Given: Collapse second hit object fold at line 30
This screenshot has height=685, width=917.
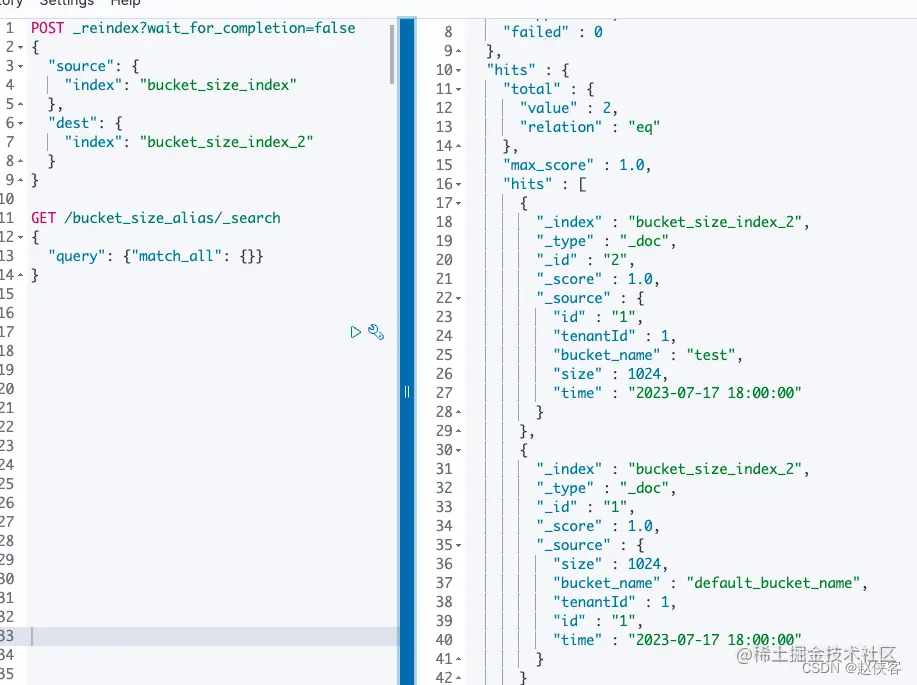Looking at the screenshot, I should (x=458, y=451).
